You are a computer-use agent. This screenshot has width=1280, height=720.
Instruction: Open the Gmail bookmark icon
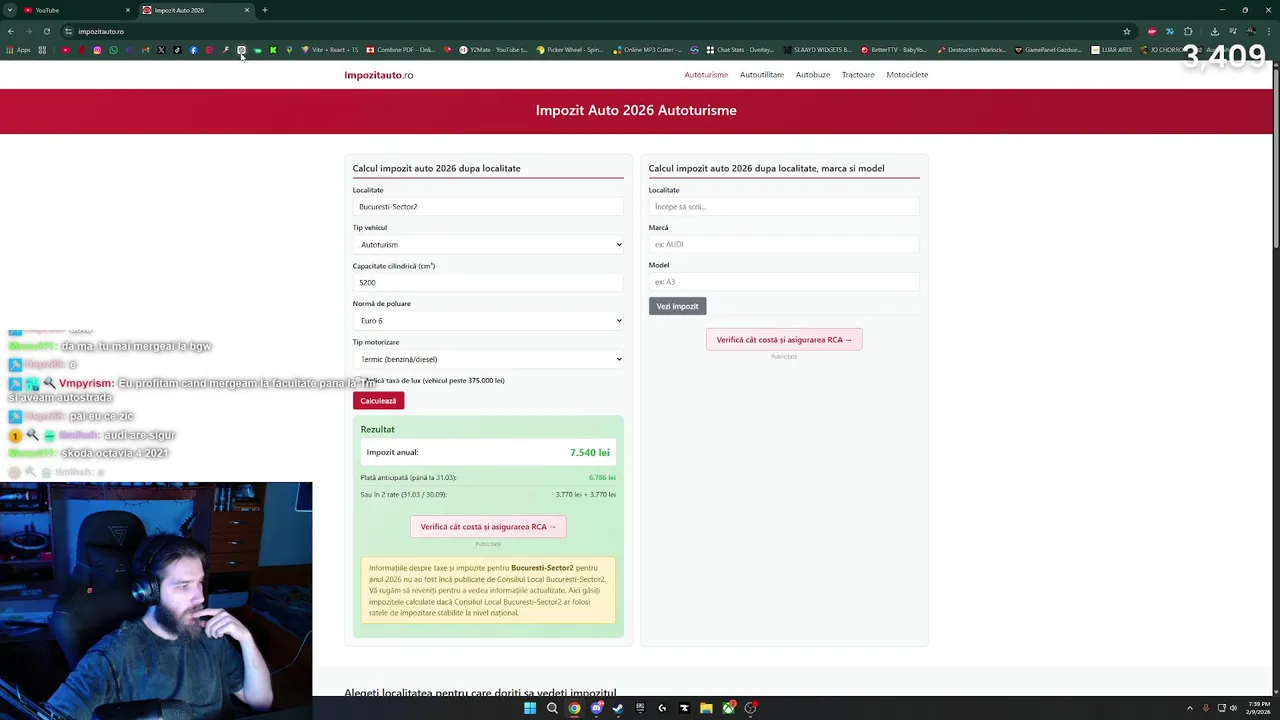pos(145,50)
